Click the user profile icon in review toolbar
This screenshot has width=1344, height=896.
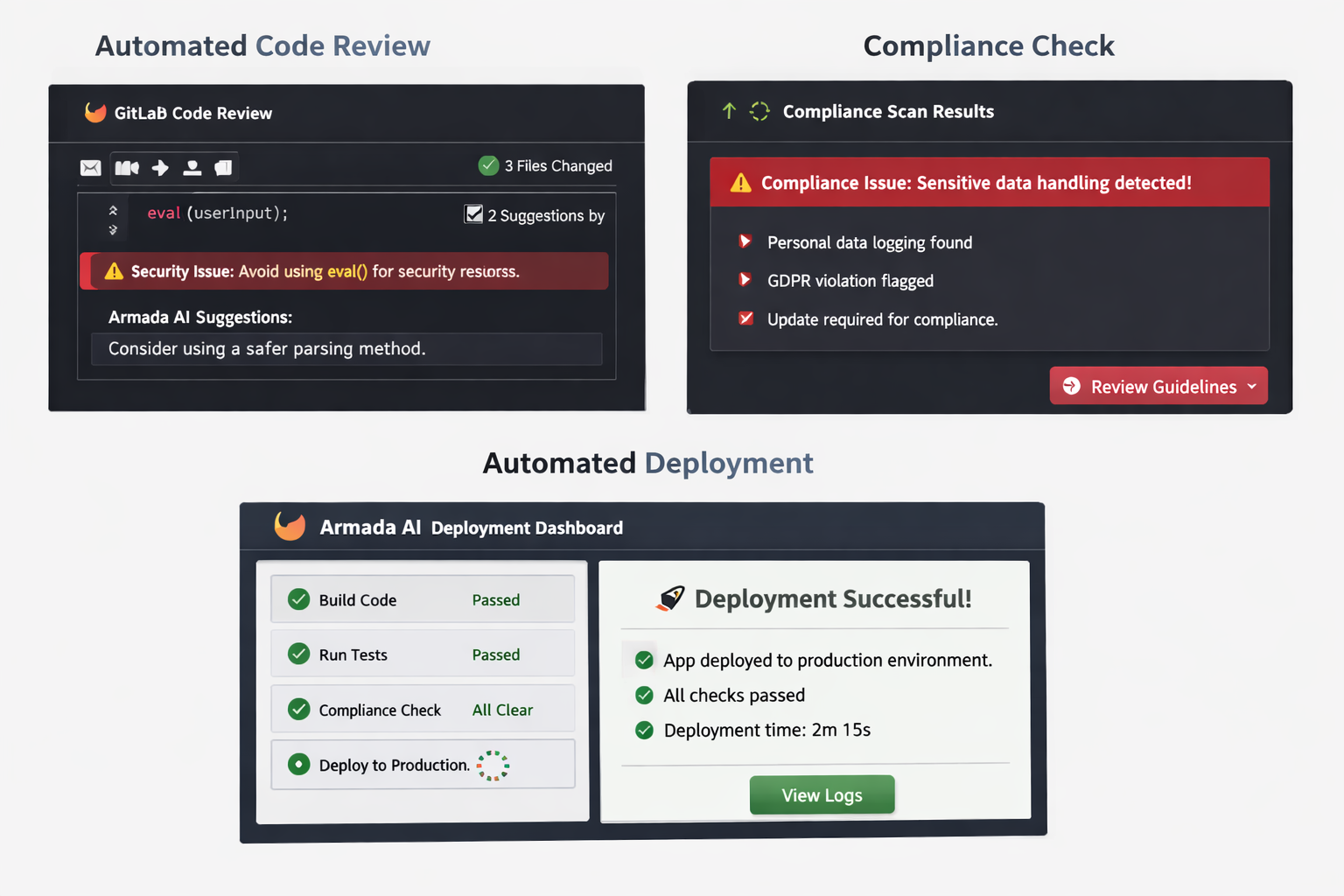coord(192,167)
